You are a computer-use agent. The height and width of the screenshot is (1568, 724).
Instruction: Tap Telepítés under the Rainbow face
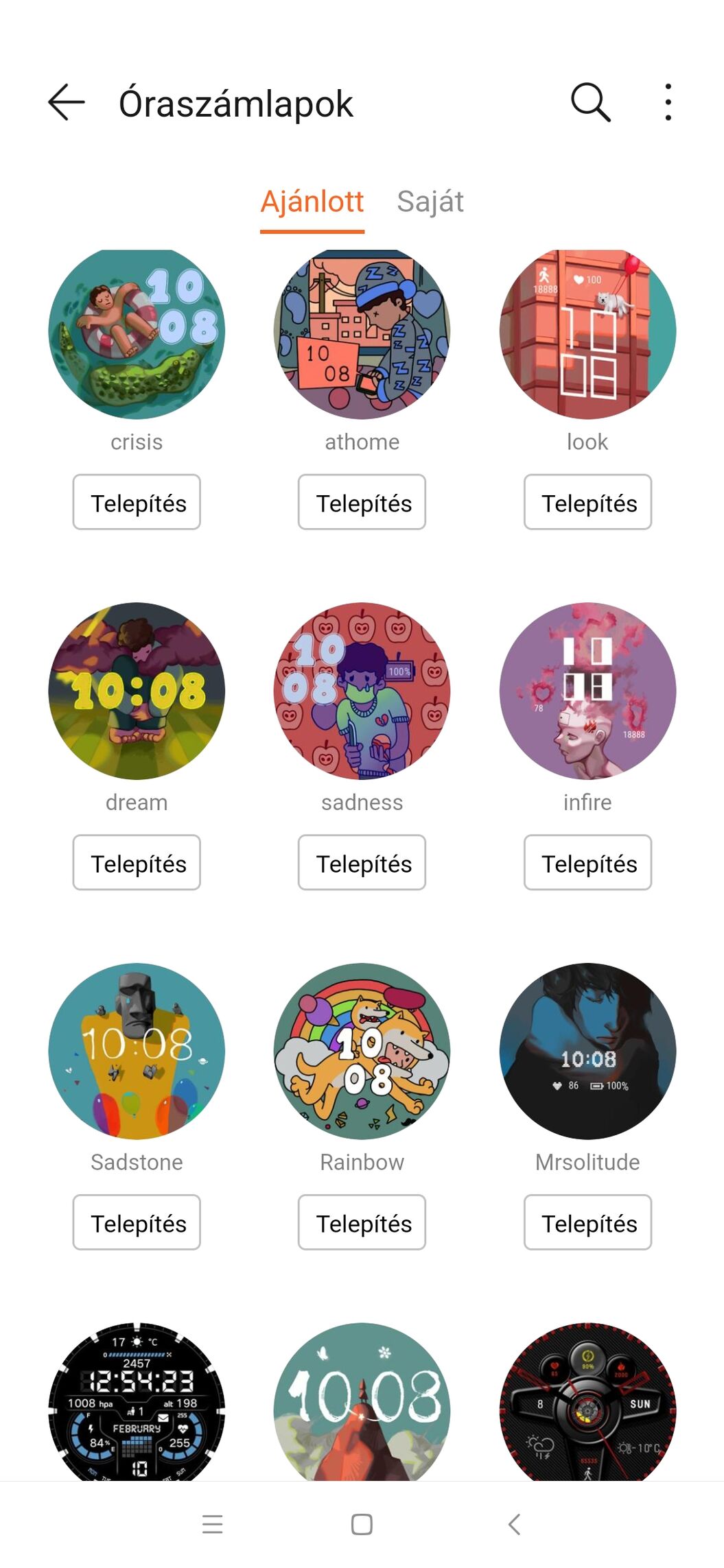(x=362, y=1222)
